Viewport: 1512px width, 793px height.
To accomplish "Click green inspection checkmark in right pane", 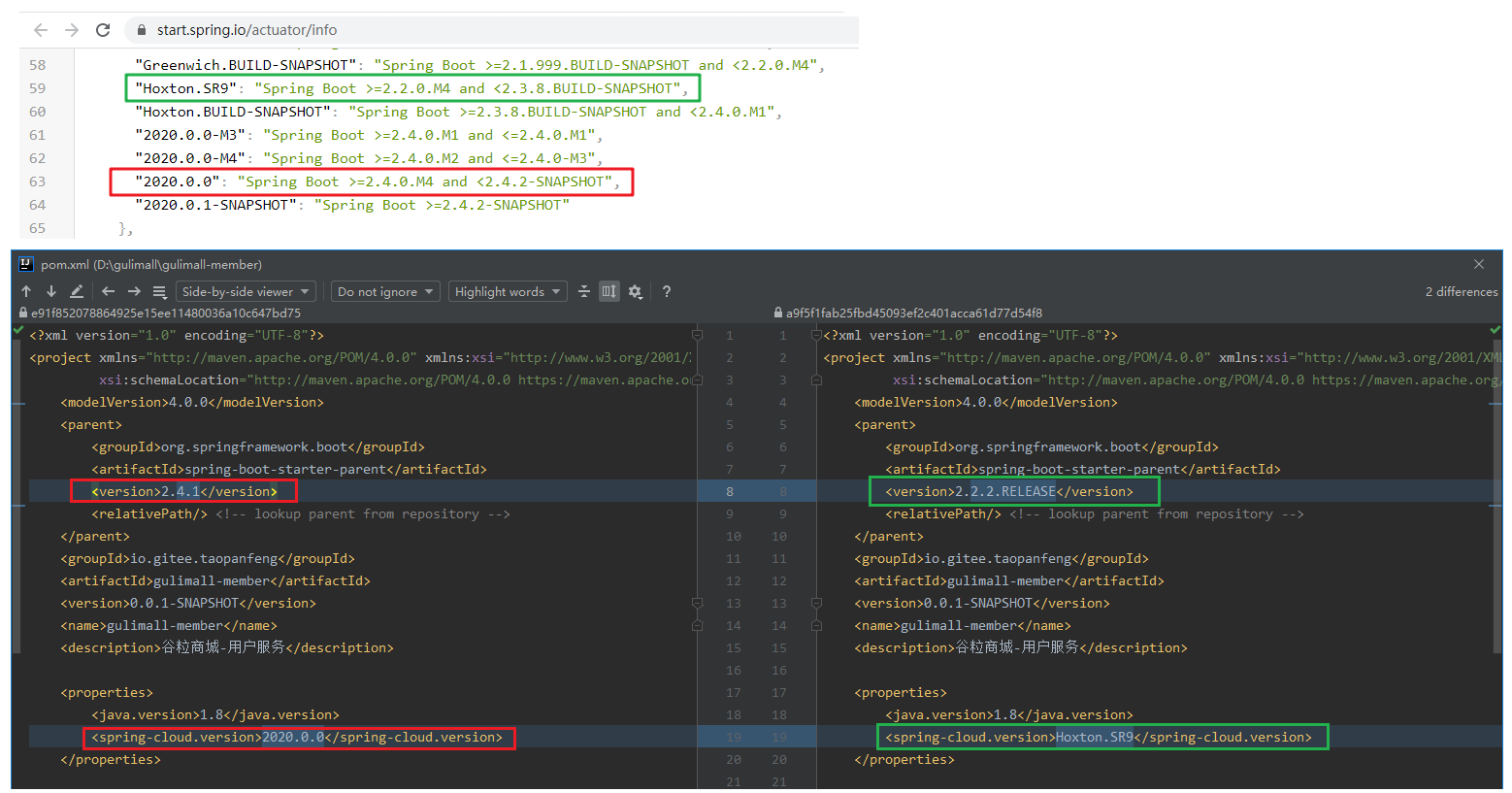I will pos(1496,331).
